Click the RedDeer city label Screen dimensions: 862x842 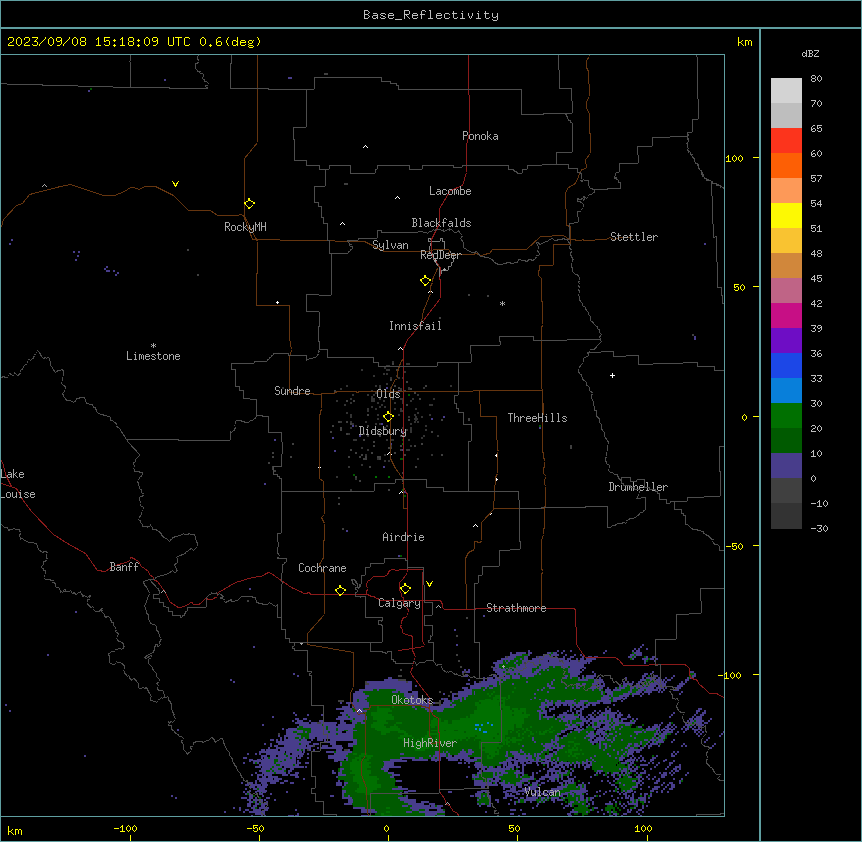(440, 255)
